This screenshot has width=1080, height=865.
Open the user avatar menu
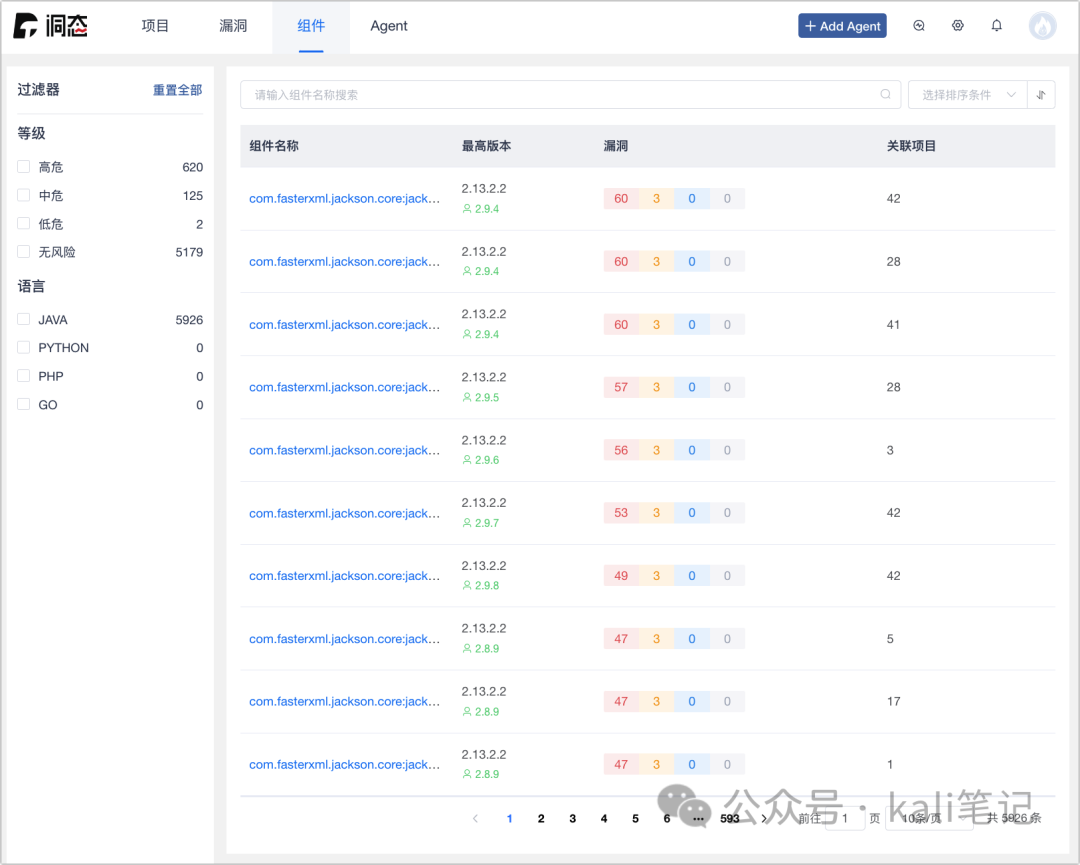(x=1042, y=26)
